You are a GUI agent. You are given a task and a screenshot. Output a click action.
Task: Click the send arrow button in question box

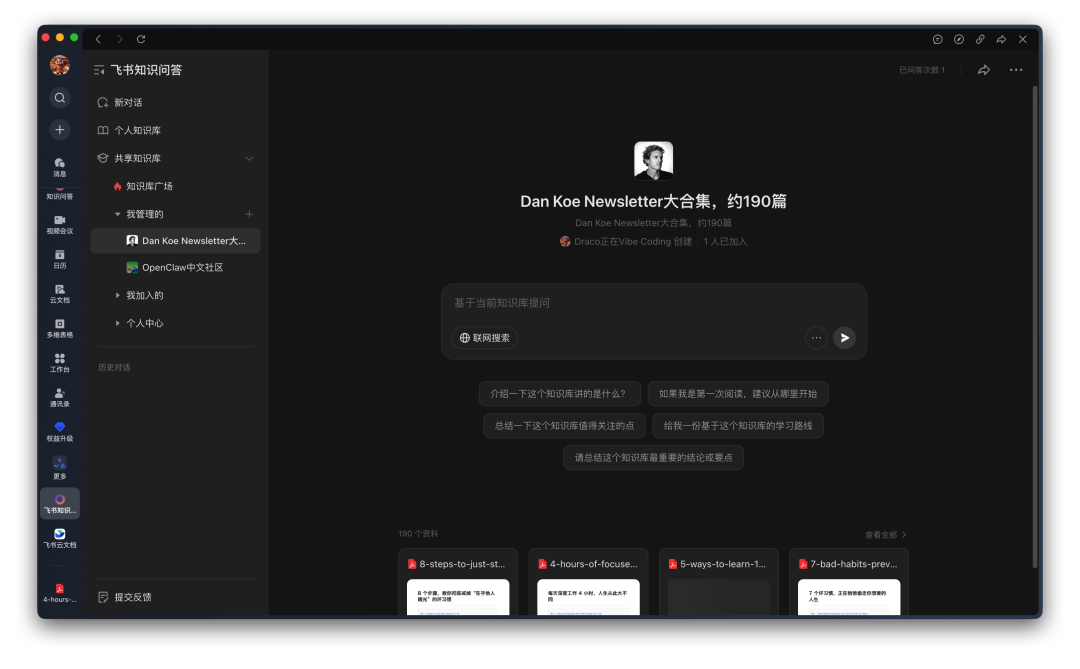845,338
